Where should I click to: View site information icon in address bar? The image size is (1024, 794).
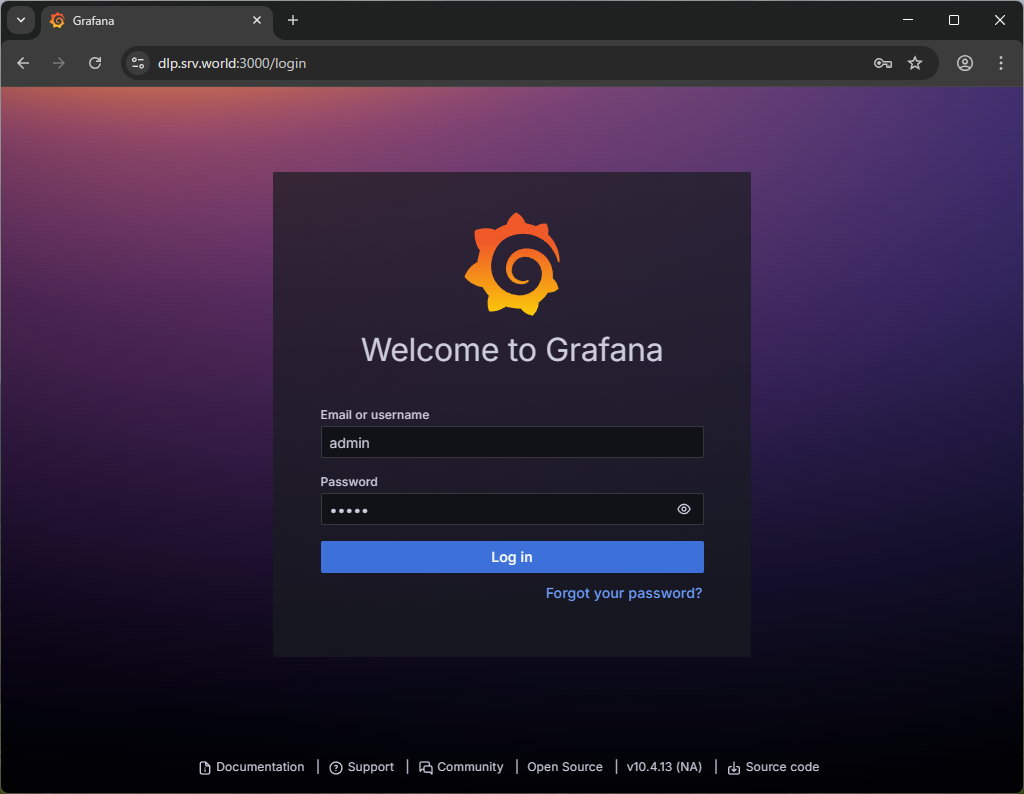click(x=139, y=63)
